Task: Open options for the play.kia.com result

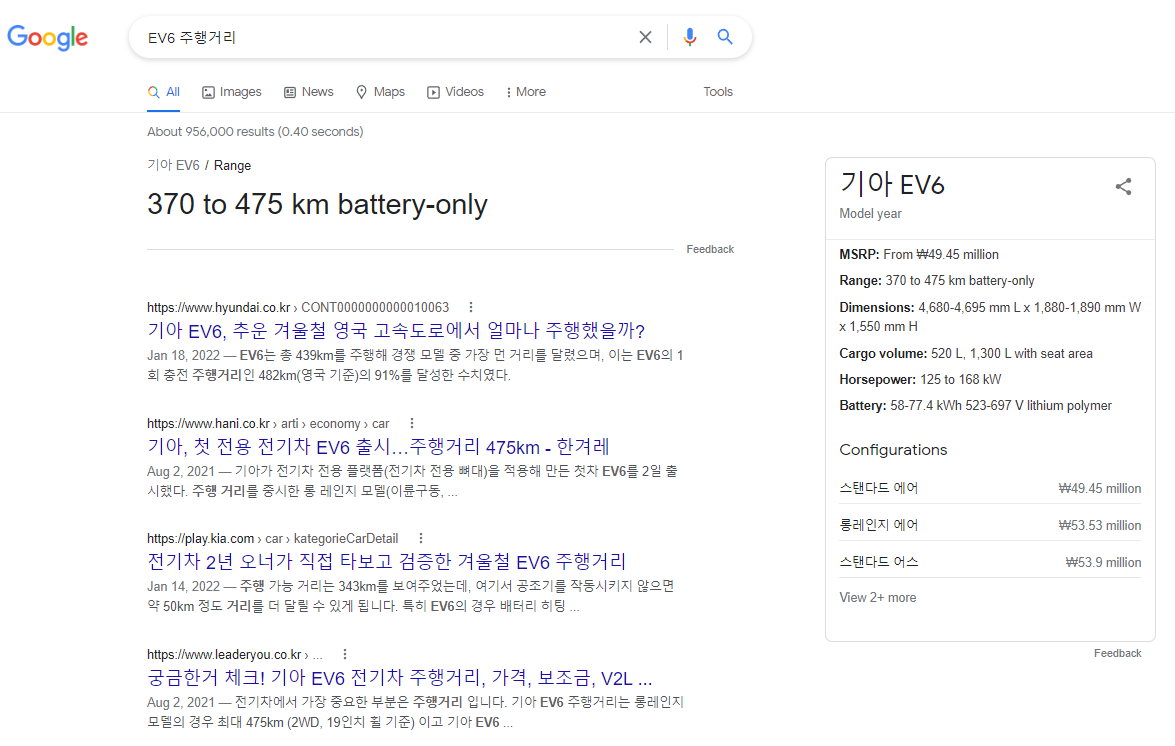Action: tap(419, 538)
